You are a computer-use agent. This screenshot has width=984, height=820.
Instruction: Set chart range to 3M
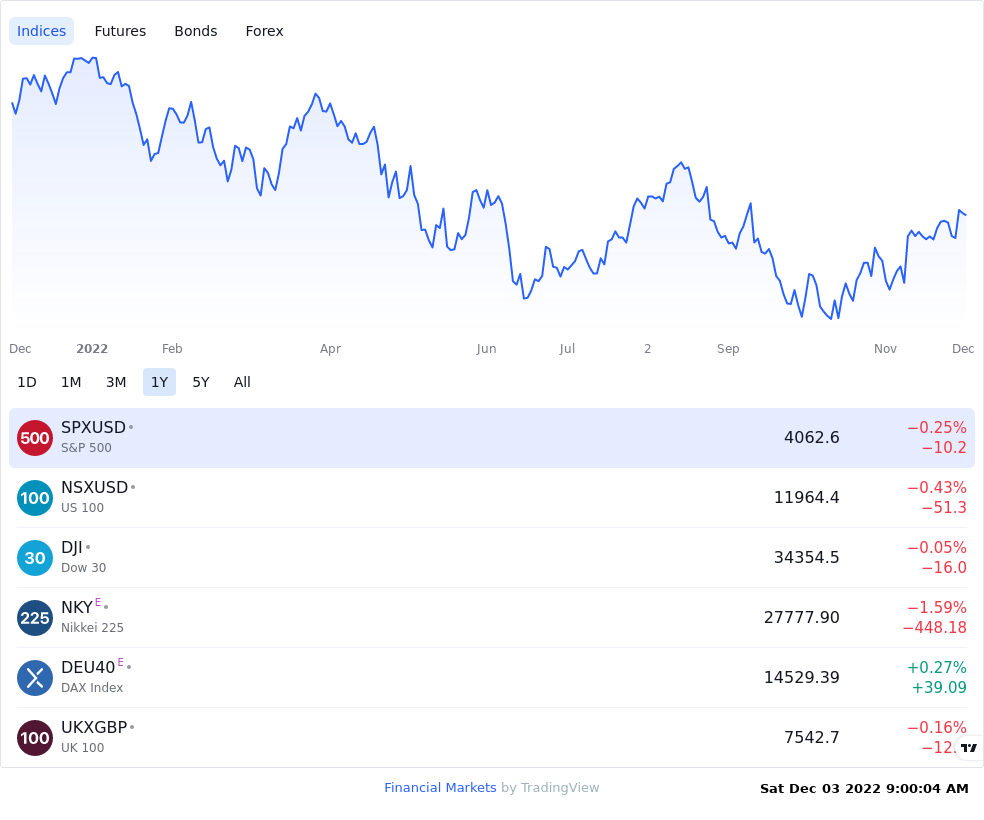click(x=116, y=382)
